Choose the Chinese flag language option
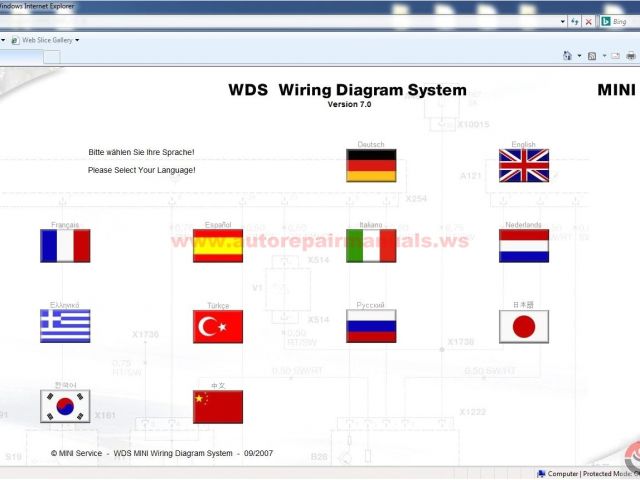Image resolution: width=640 pixels, height=480 pixels. click(x=218, y=406)
